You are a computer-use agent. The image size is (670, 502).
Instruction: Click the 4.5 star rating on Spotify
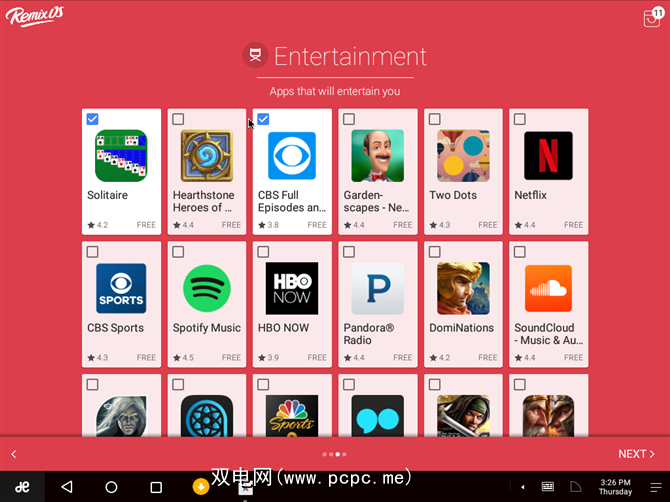pyautogui.click(x=183, y=358)
